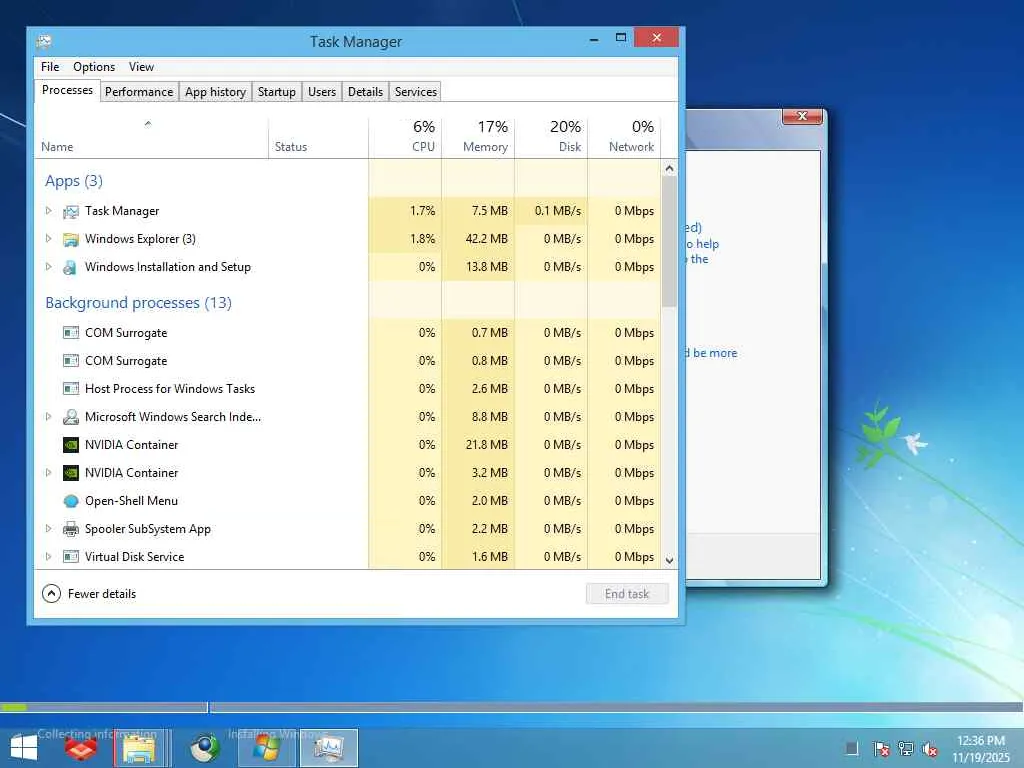Expand the Windows Explorer (3) row
Screen dimensions: 1024x768
point(48,239)
